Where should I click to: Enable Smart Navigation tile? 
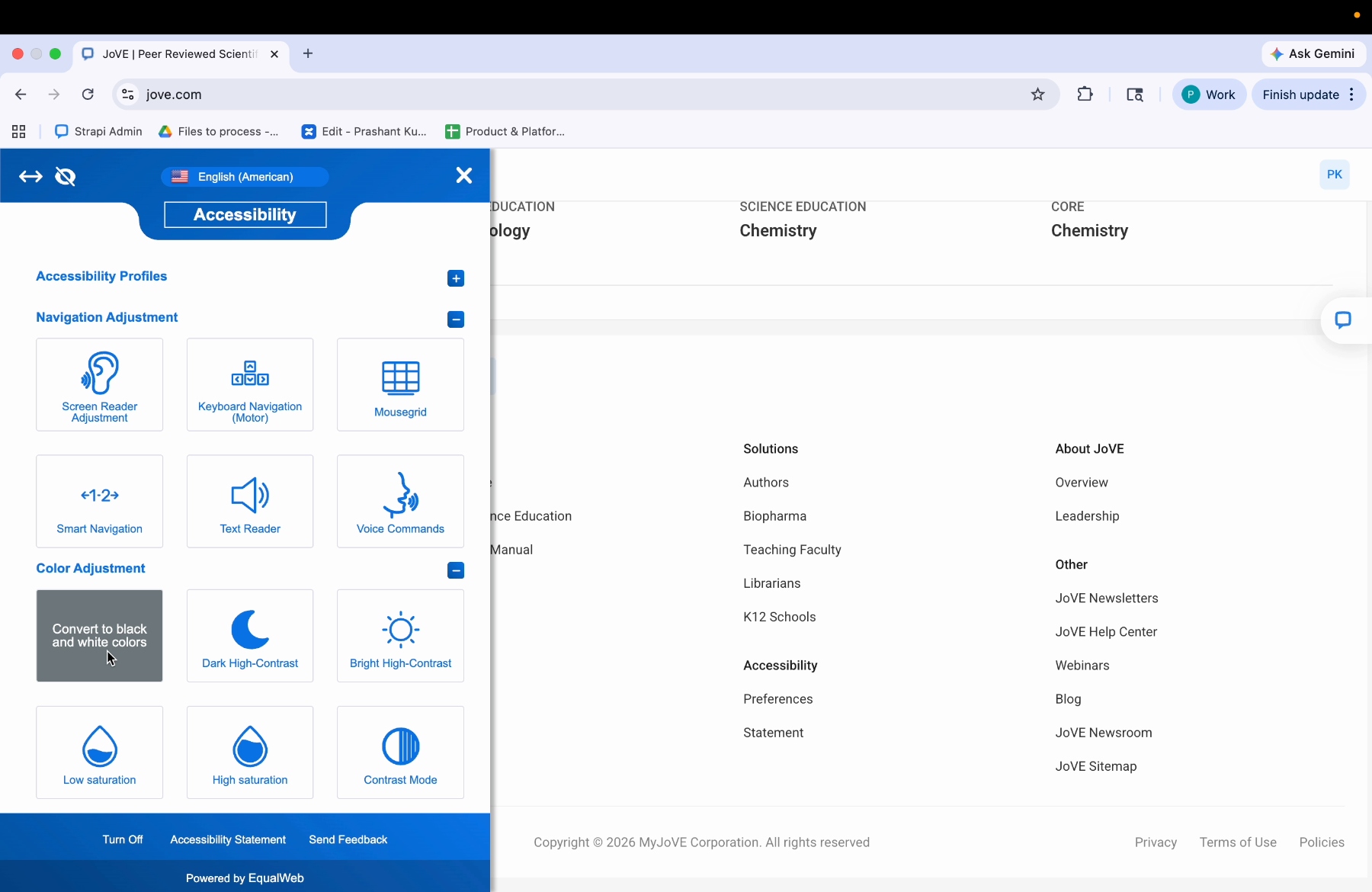[99, 501]
